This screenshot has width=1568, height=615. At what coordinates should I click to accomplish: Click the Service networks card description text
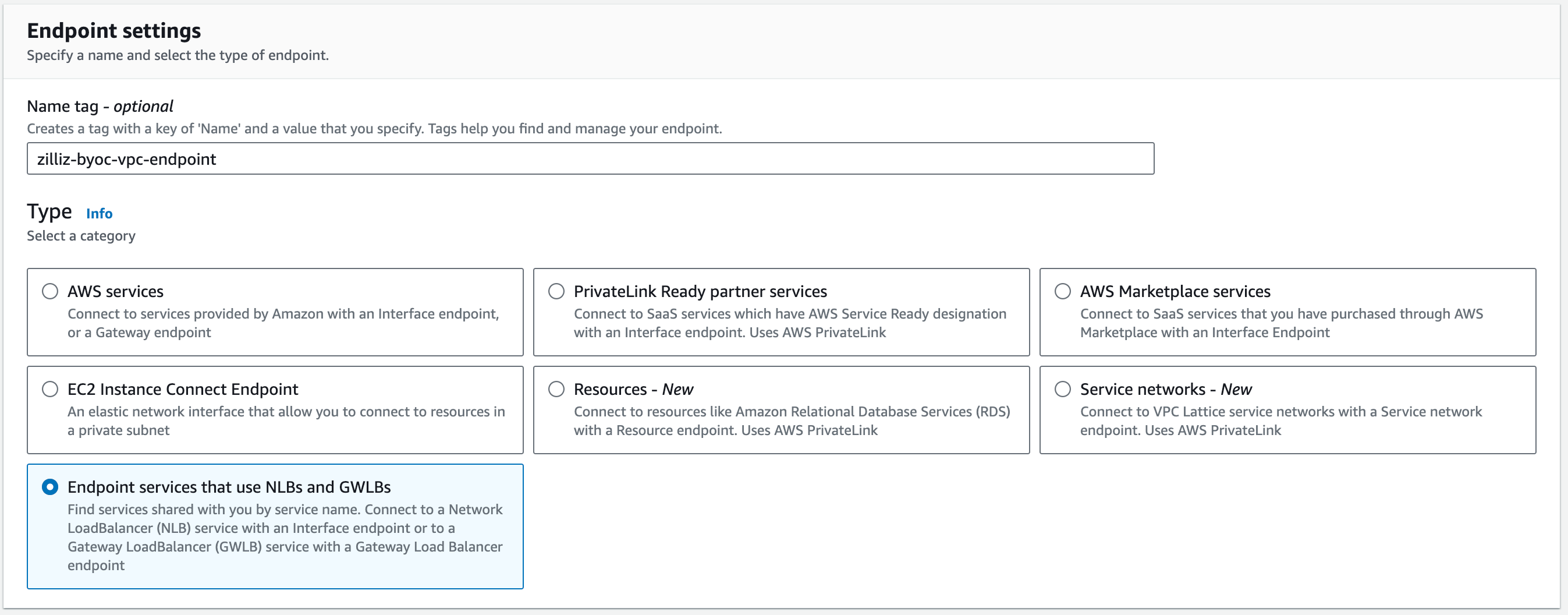pyautogui.click(x=1280, y=420)
